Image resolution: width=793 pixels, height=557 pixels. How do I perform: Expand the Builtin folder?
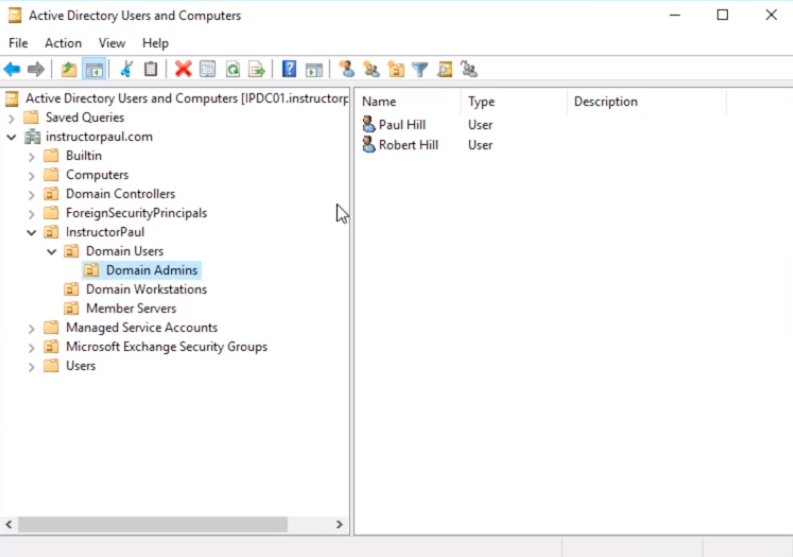(x=31, y=156)
